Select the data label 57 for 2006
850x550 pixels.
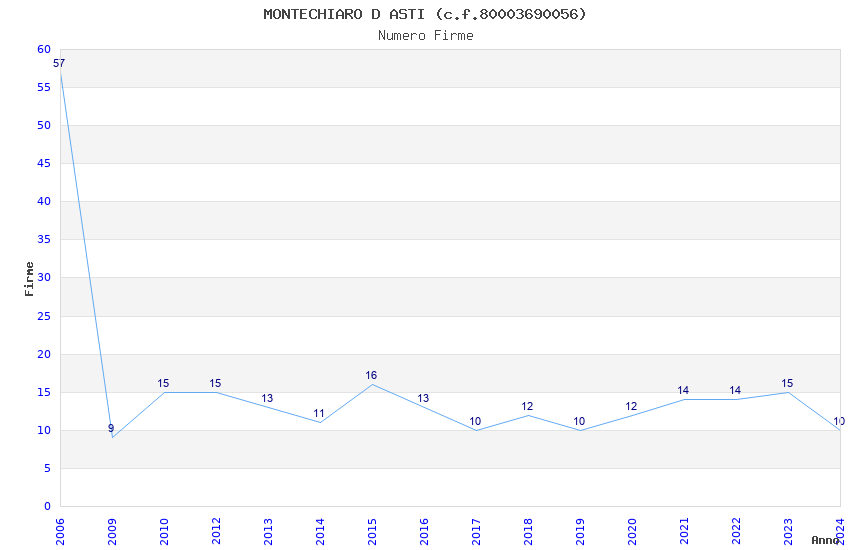59,63
